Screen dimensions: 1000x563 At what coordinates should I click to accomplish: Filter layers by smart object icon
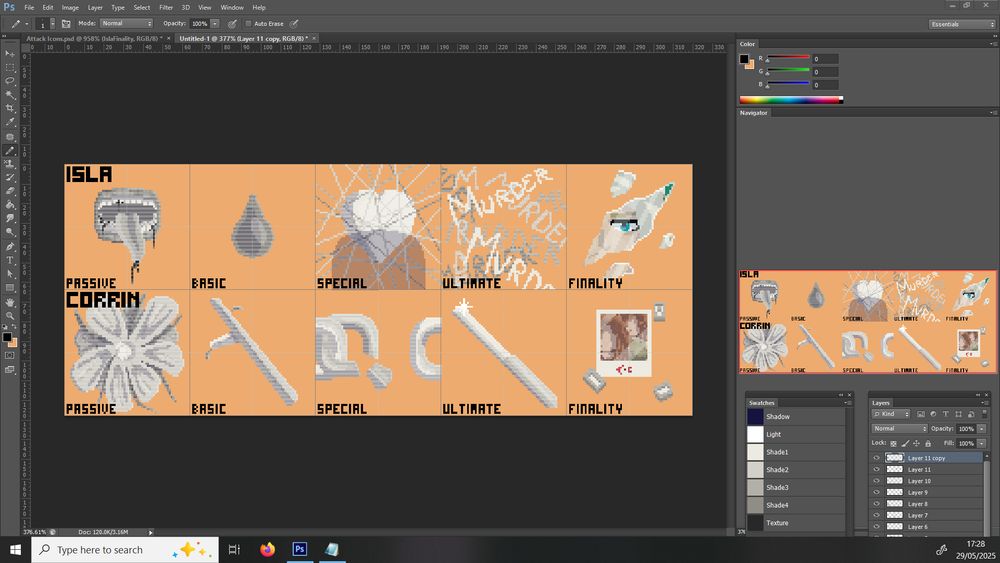[971, 414]
